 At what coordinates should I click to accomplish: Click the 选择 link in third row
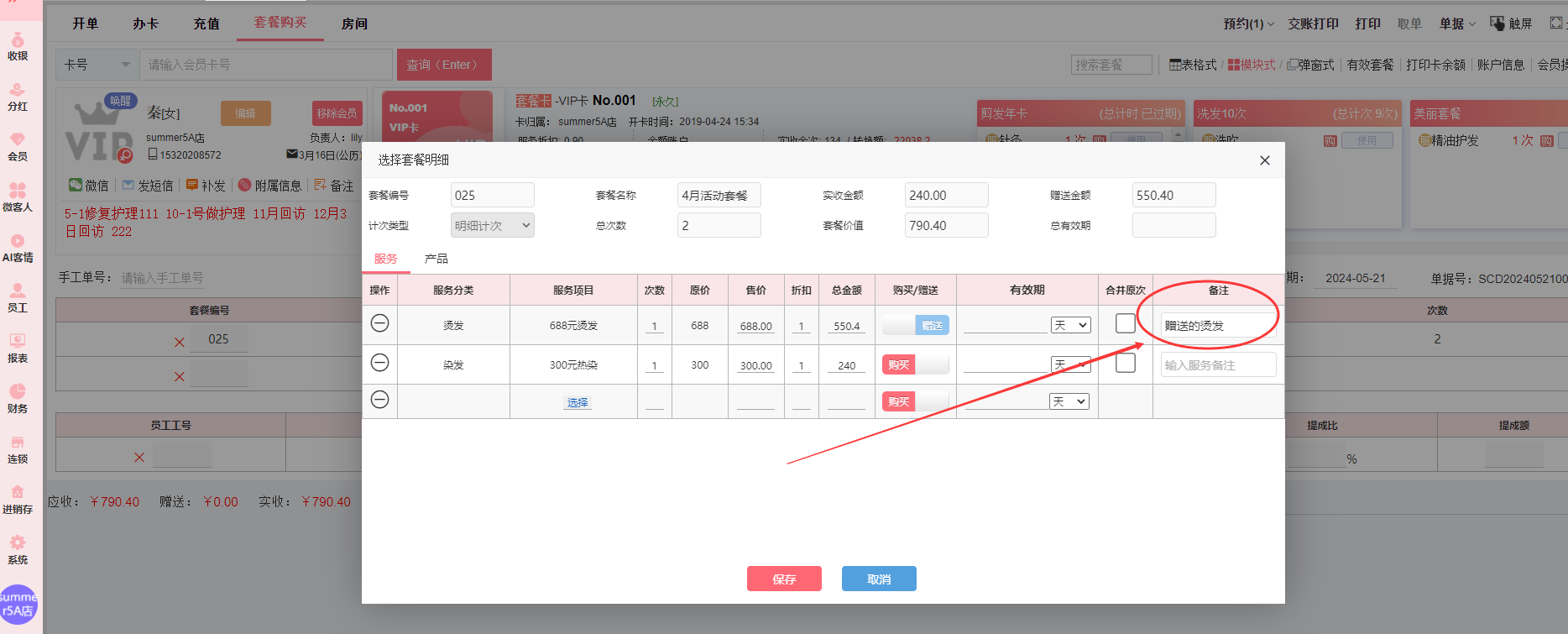click(x=578, y=402)
